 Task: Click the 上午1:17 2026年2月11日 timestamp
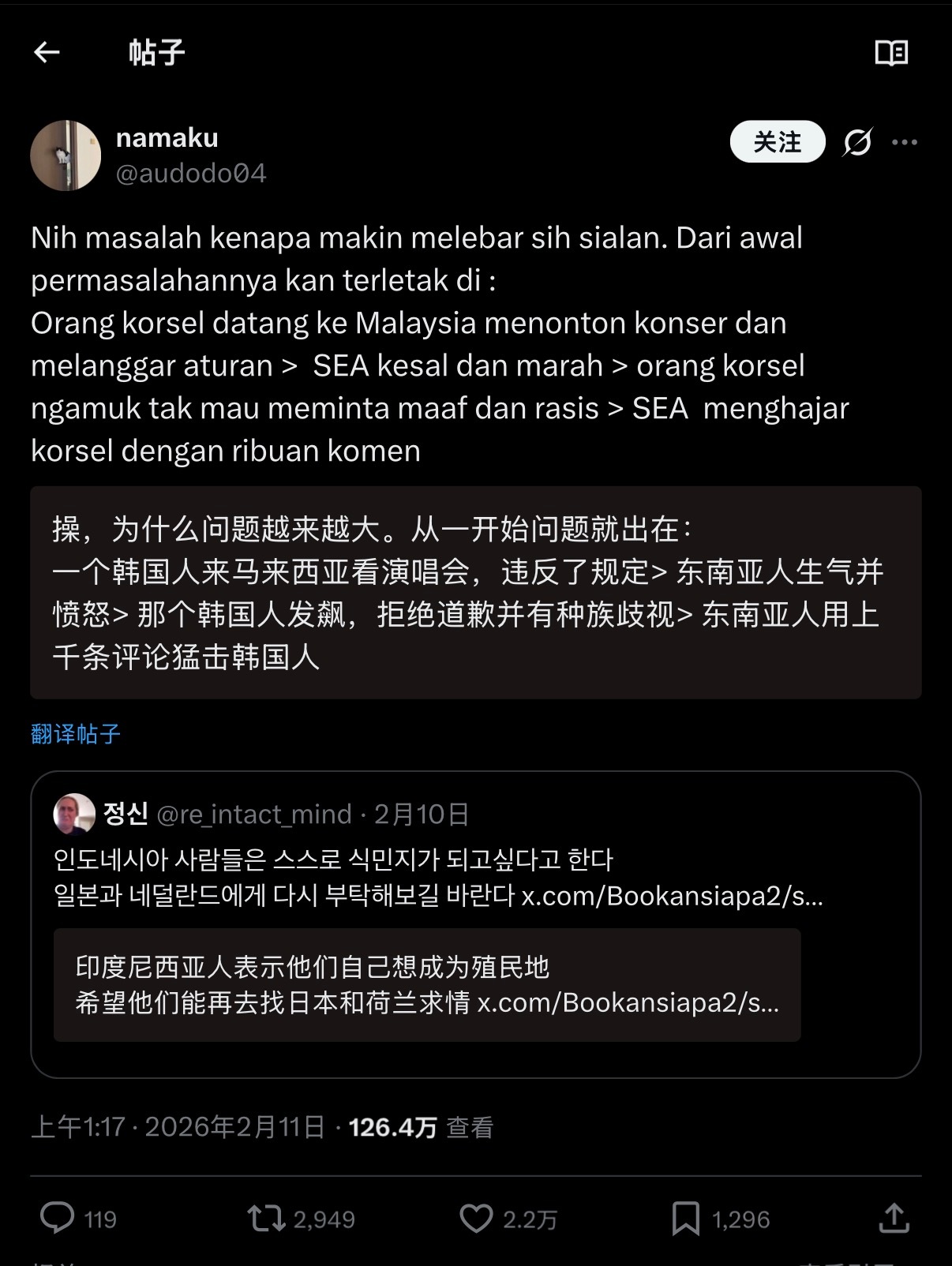click(x=178, y=1127)
